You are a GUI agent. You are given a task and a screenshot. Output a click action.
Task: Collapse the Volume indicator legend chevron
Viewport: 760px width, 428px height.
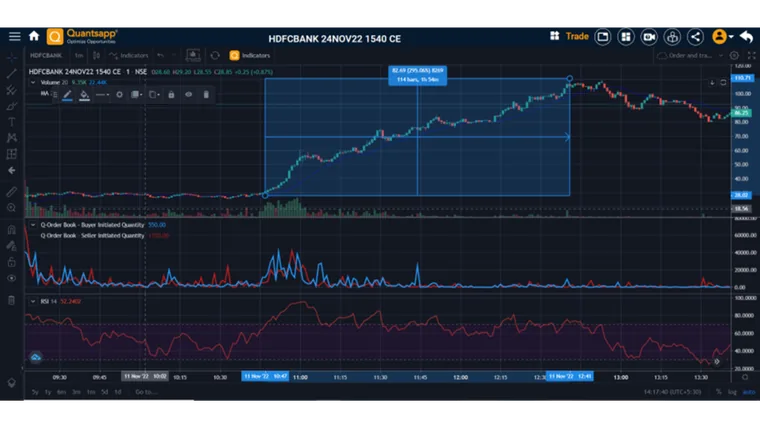(x=32, y=82)
